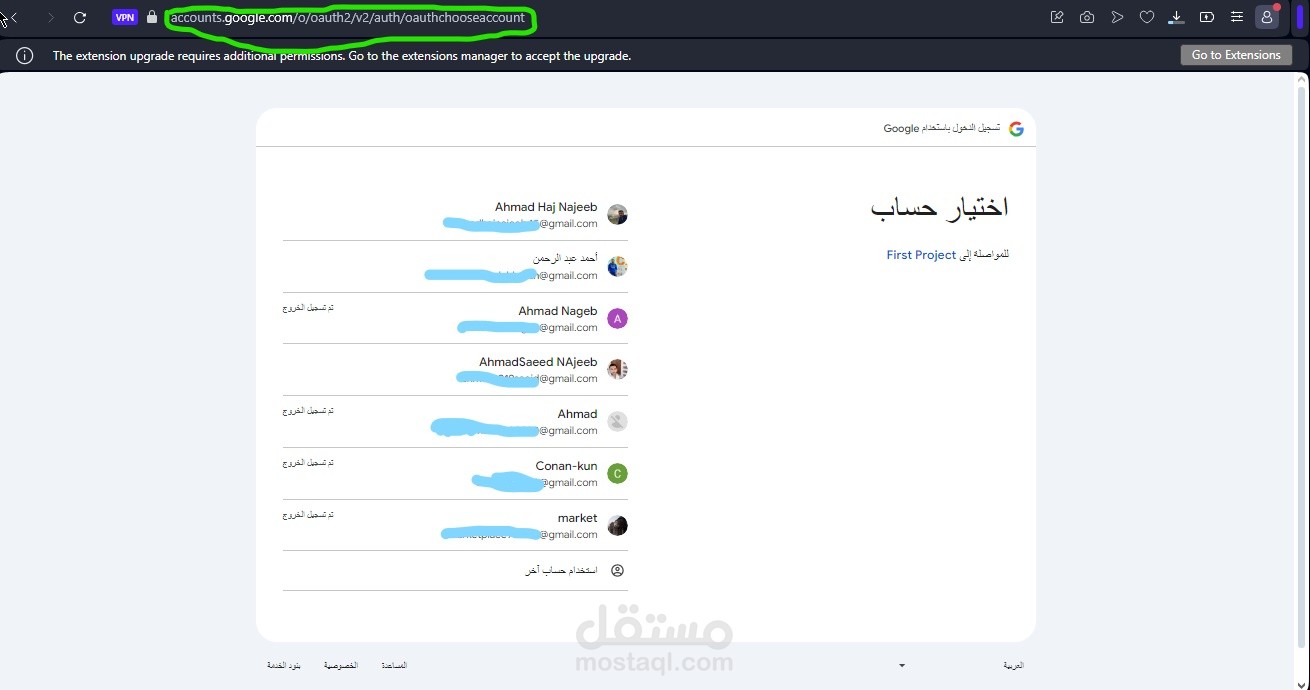Screen dimensions: 1310x690
Task: Click Go to Extensions button
Action: 1236,55
